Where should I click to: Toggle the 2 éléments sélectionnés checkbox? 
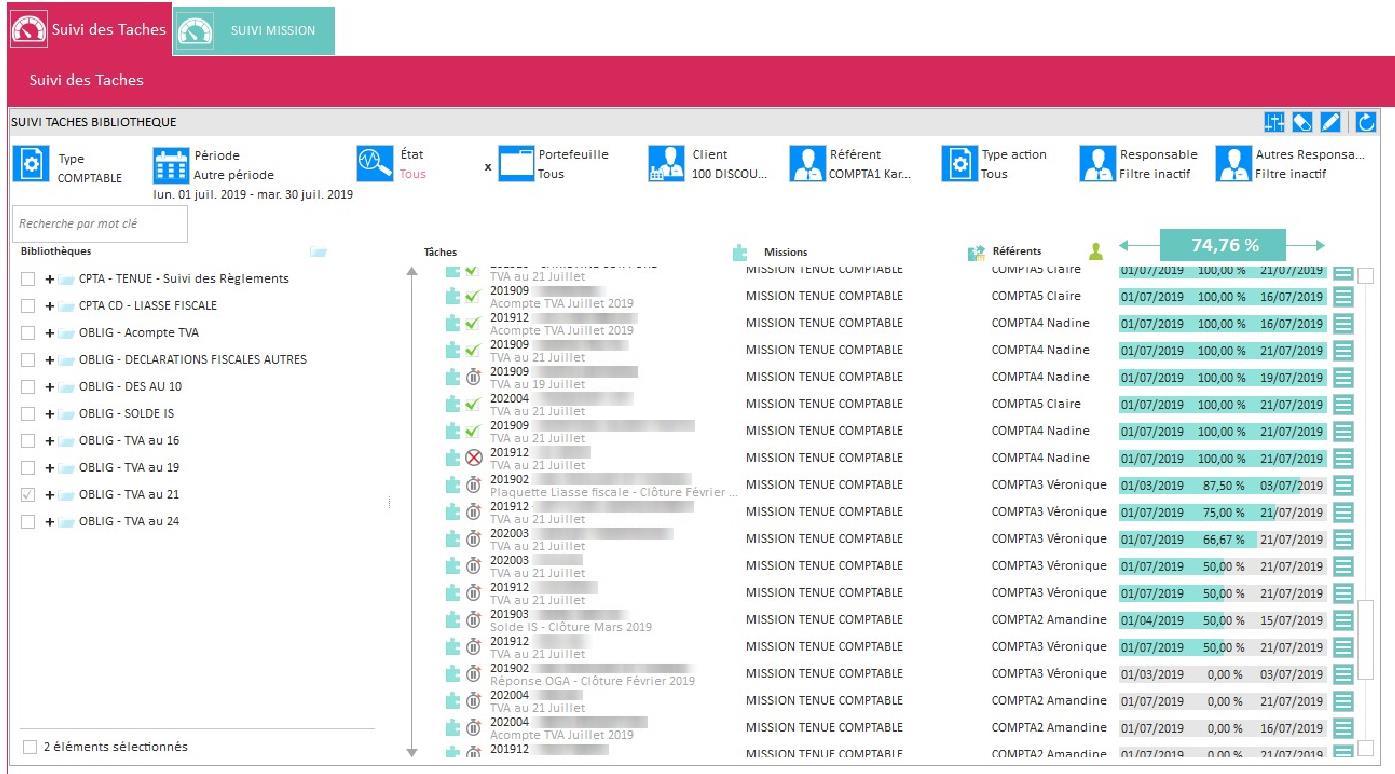pyautogui.click(x=30, y=747)
